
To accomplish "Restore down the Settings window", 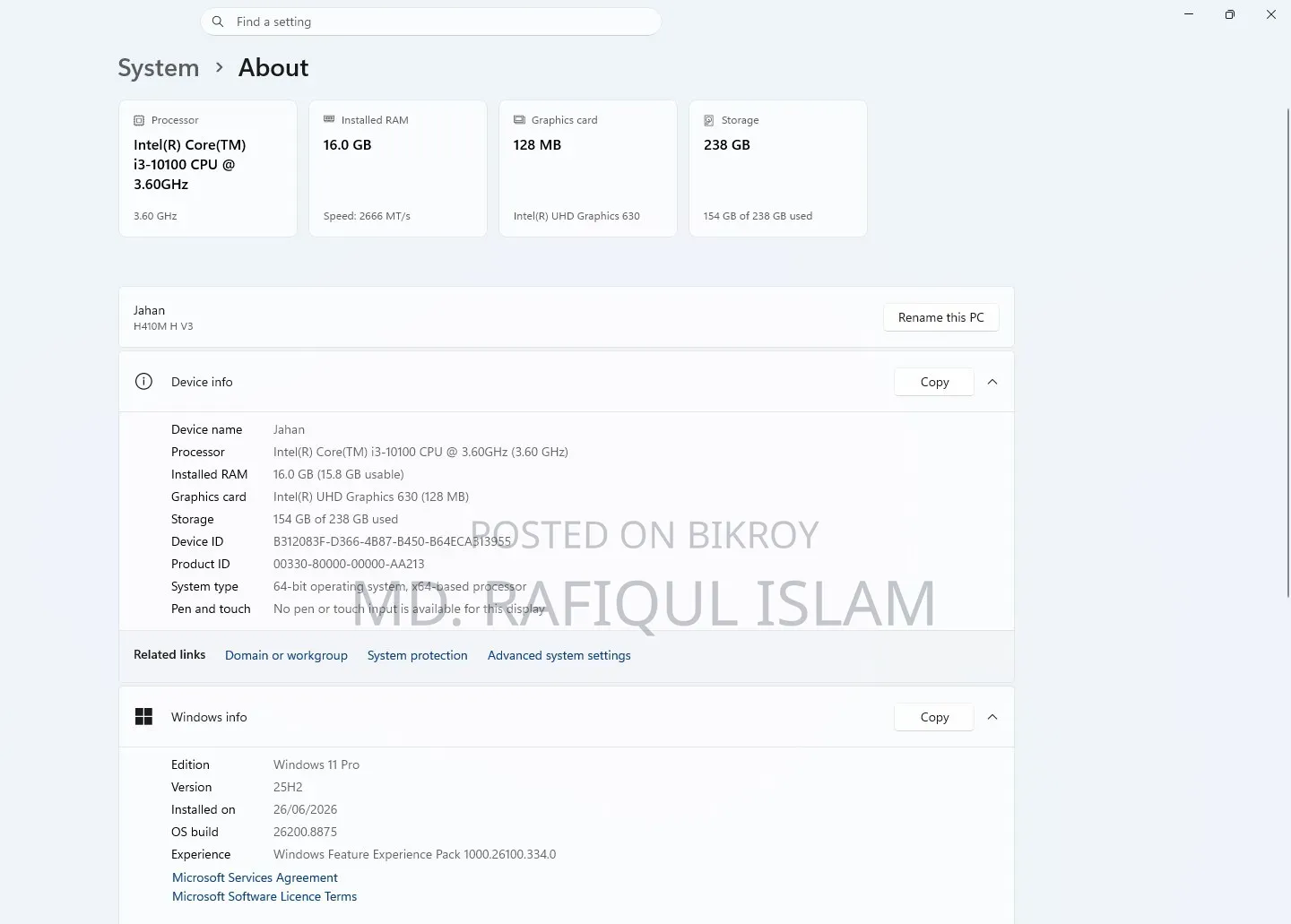I will pyautogui.click(x=1230, y=14).
